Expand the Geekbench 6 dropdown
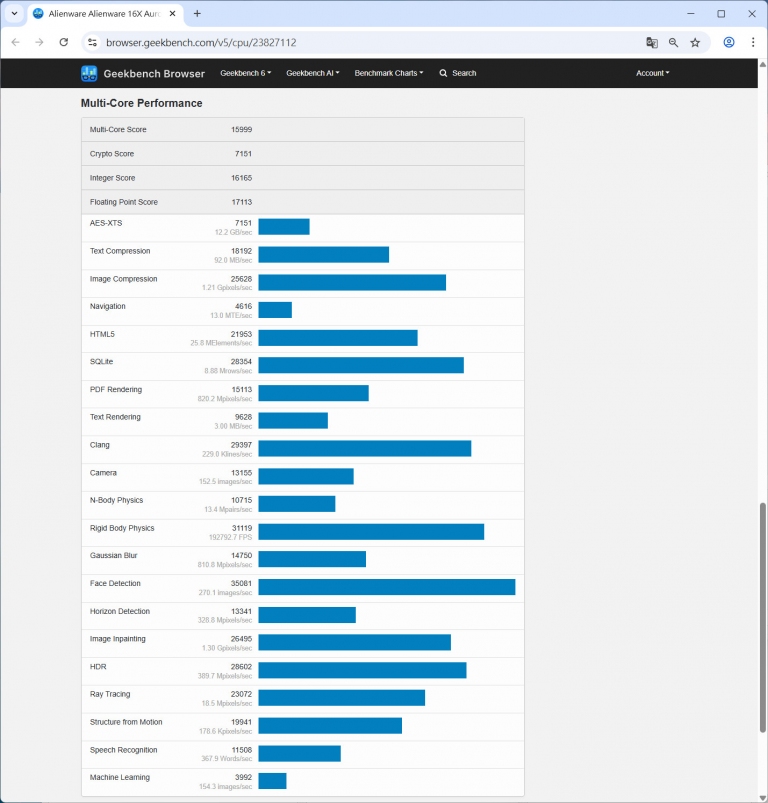This screenshot has height=803, width=768. tap(245, 73)
